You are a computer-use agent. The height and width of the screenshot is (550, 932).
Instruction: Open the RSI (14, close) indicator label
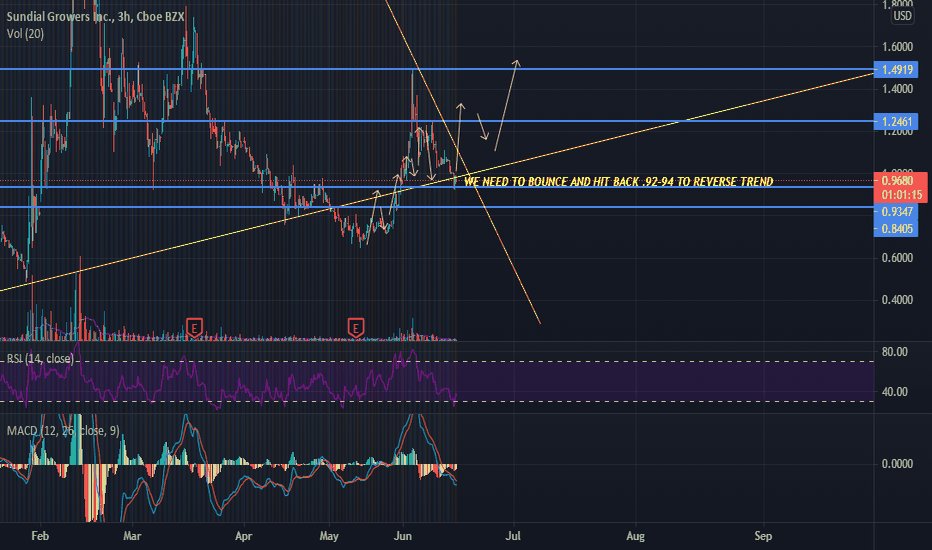(x=40, y=359)
